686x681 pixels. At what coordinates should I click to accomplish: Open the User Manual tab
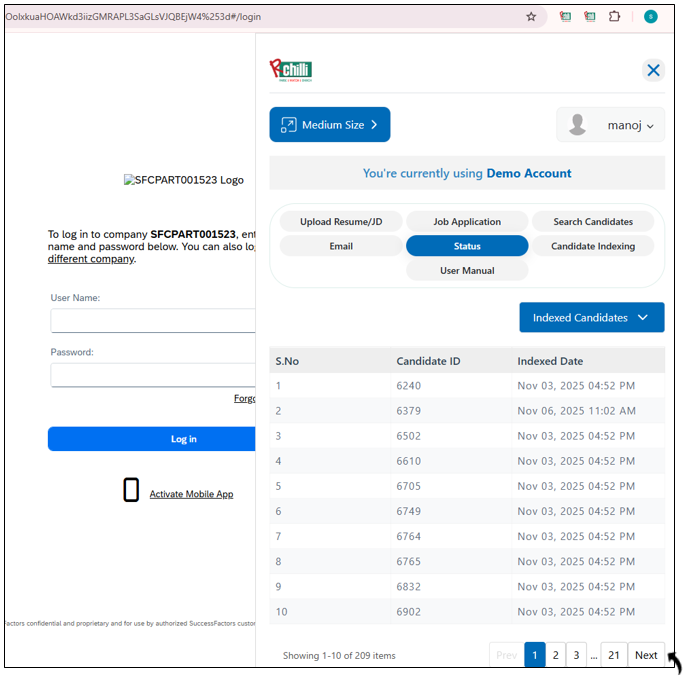click(467, 271)
